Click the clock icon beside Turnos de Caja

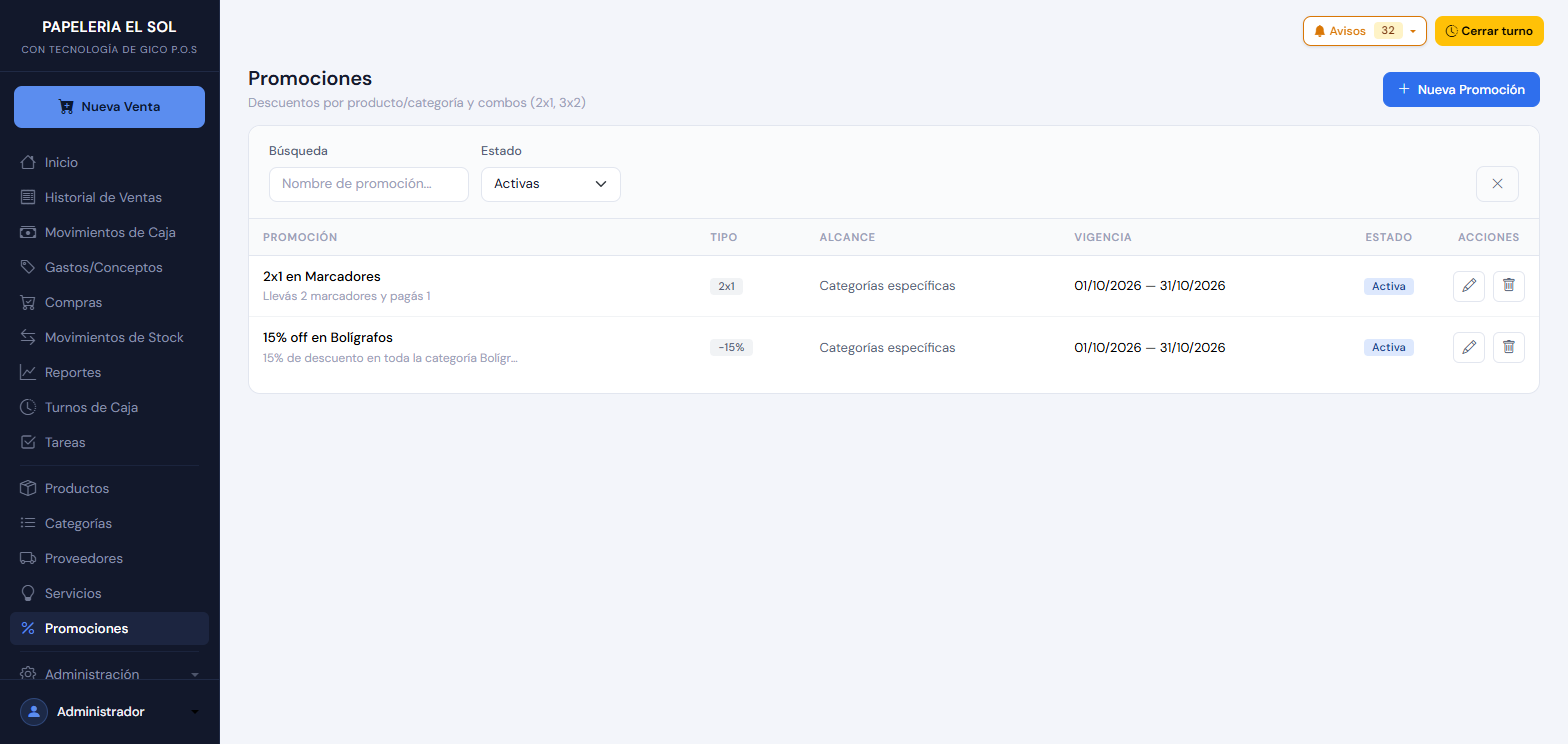click(x=28, y=407)
